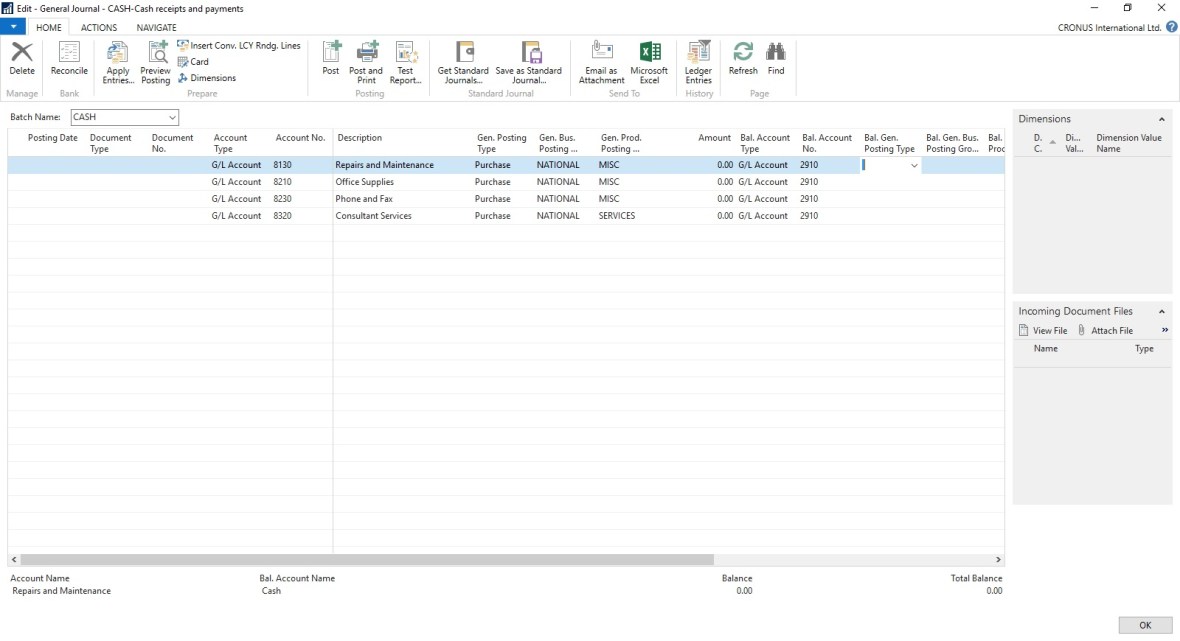Click the Post and Print icon

tap(366, 60)
